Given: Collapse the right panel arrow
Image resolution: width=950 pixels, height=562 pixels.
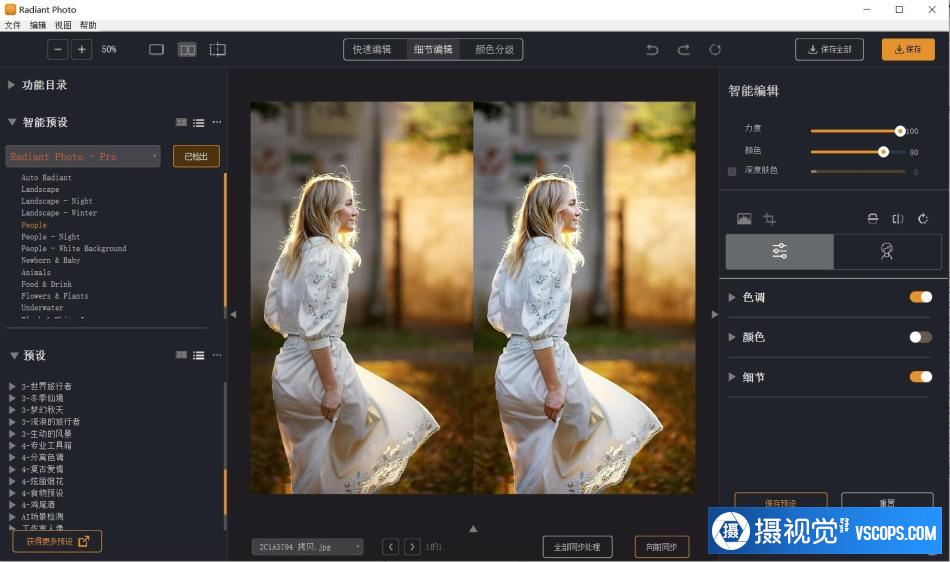Looking at the screenshot, I should coord(714,314).
